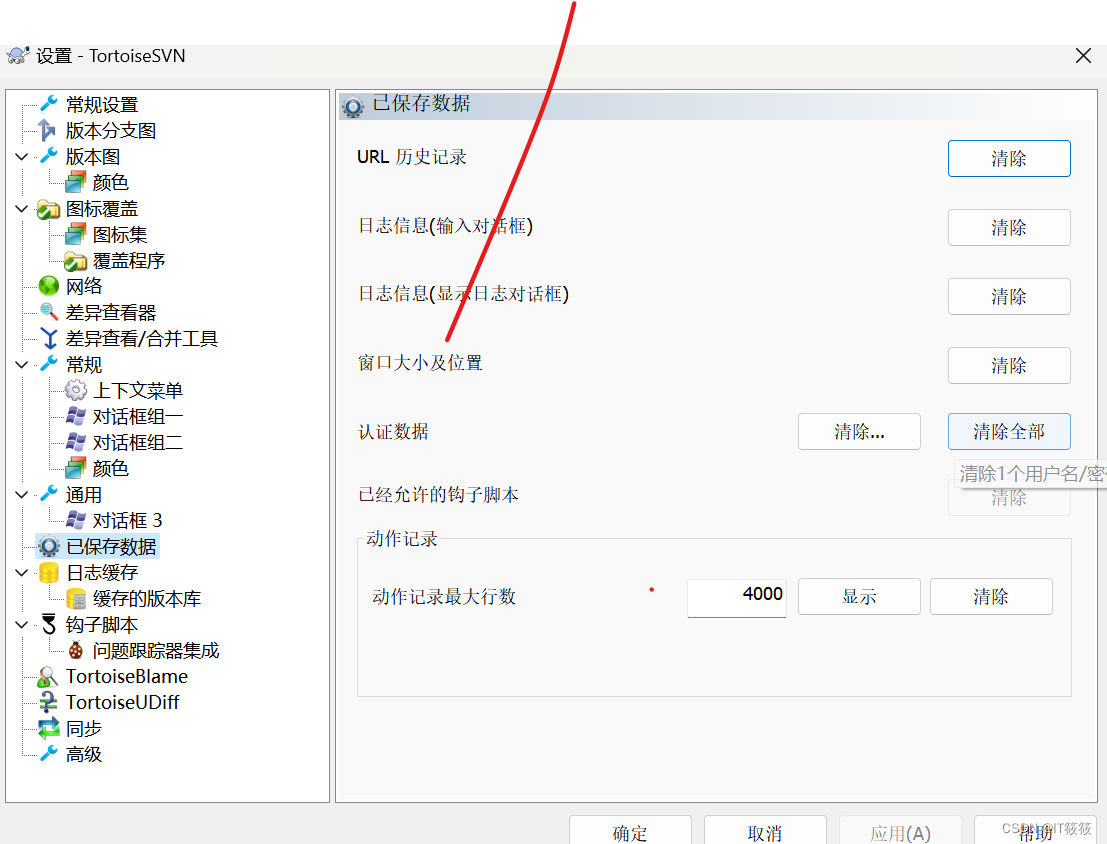The height and width of the screenshot is (844, 1107).
Task: Click the branch icon beside 版本分支图
Action: 47,130
